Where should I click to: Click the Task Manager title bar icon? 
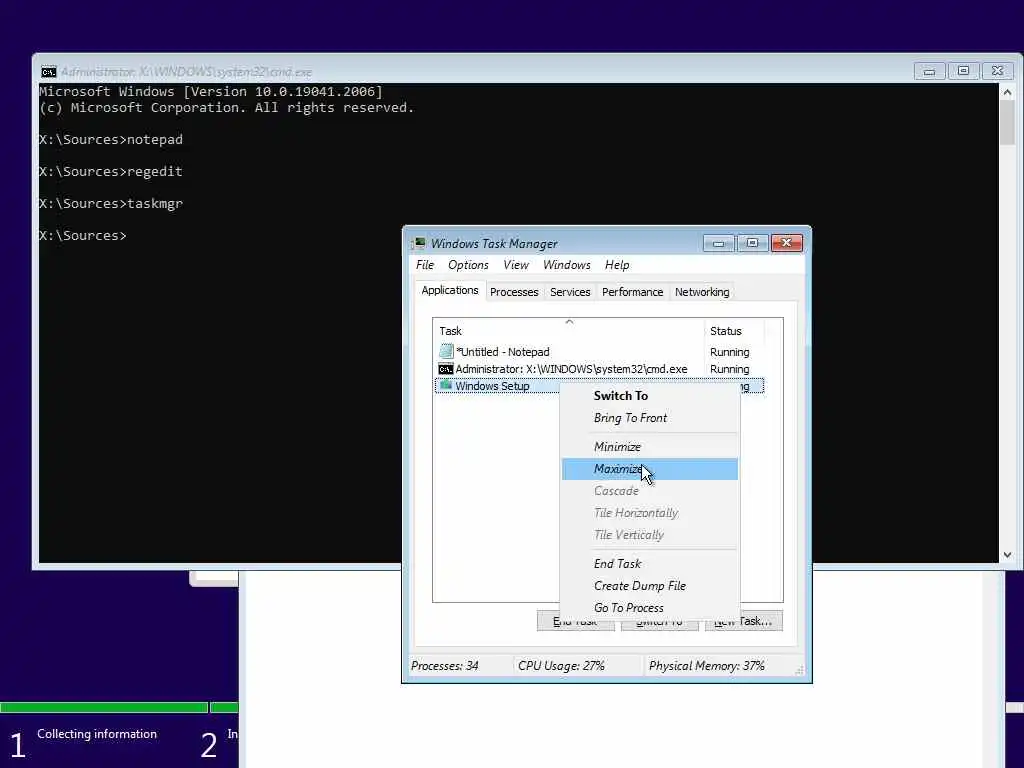(x=418, y=244)
